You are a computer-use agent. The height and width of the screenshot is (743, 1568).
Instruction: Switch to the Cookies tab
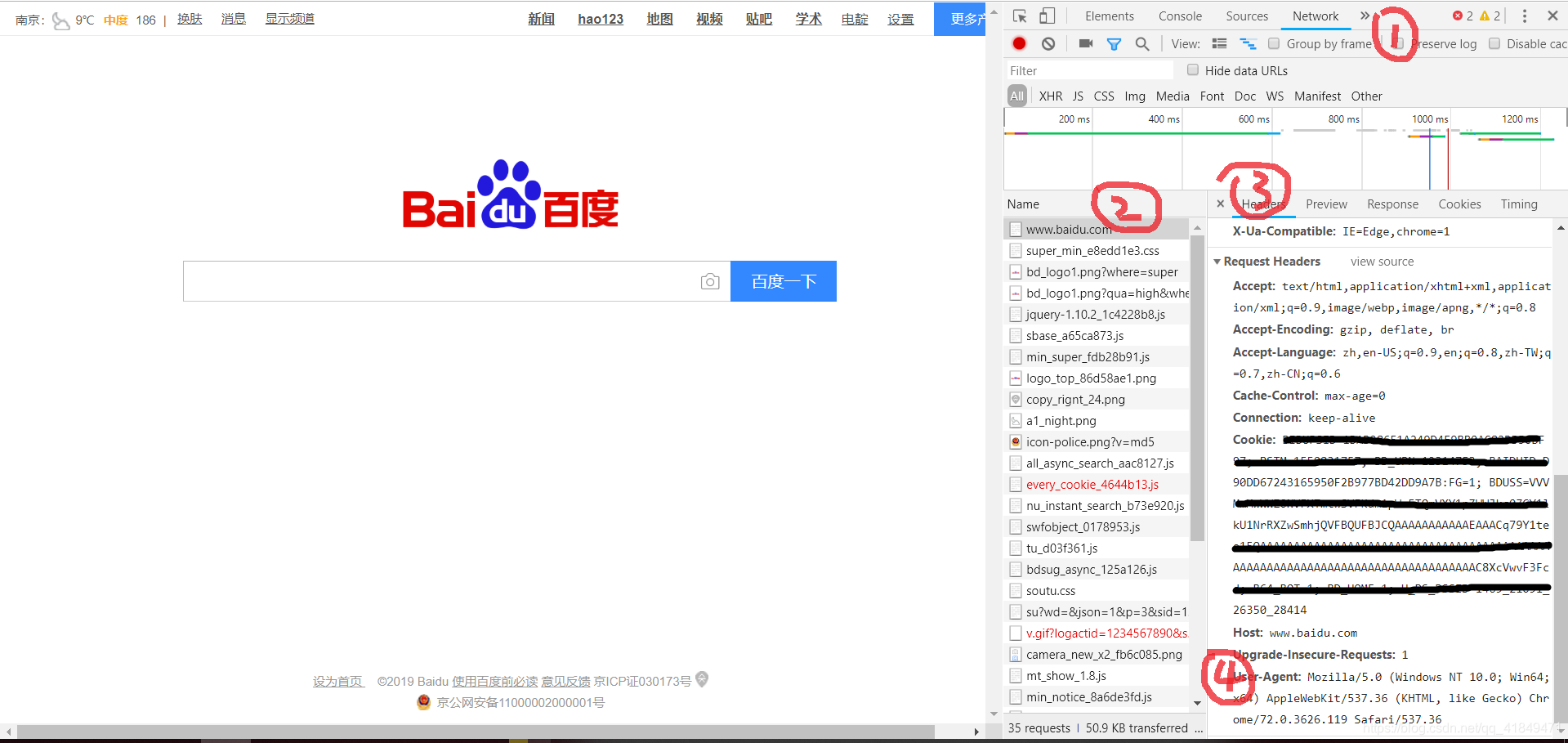click(x=1459, y=204)
